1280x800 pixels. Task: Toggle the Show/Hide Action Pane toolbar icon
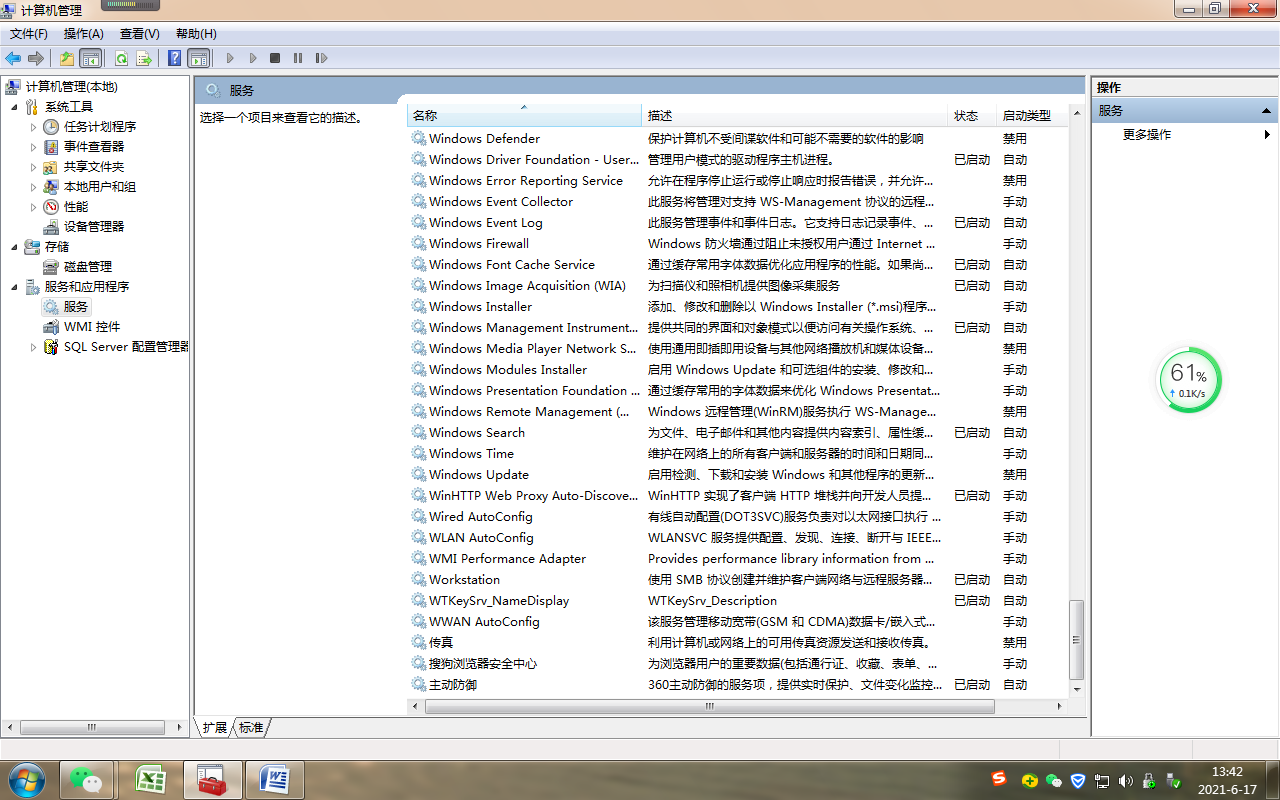199,58
